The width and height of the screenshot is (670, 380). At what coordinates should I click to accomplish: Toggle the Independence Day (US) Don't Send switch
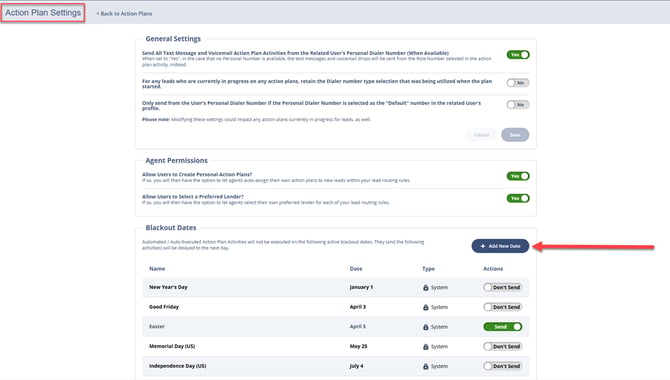point(502,366)
